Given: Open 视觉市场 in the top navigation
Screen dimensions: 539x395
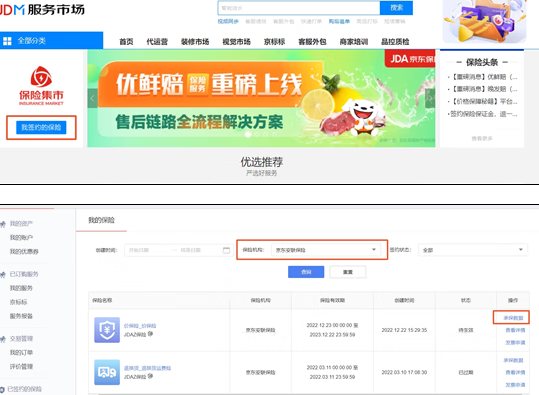Looking at the screenshot, I should (236, 42).
